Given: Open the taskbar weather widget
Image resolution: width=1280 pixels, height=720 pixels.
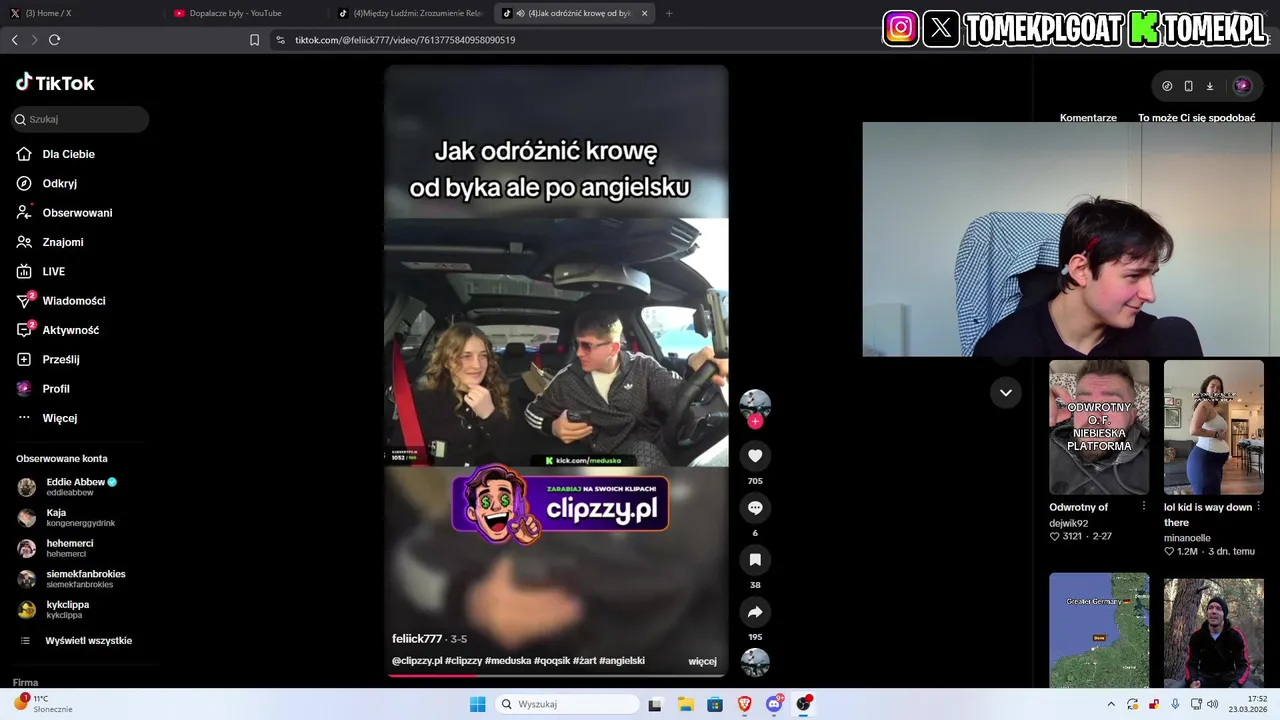Looking at the screenshot, I should click(42, 704).
